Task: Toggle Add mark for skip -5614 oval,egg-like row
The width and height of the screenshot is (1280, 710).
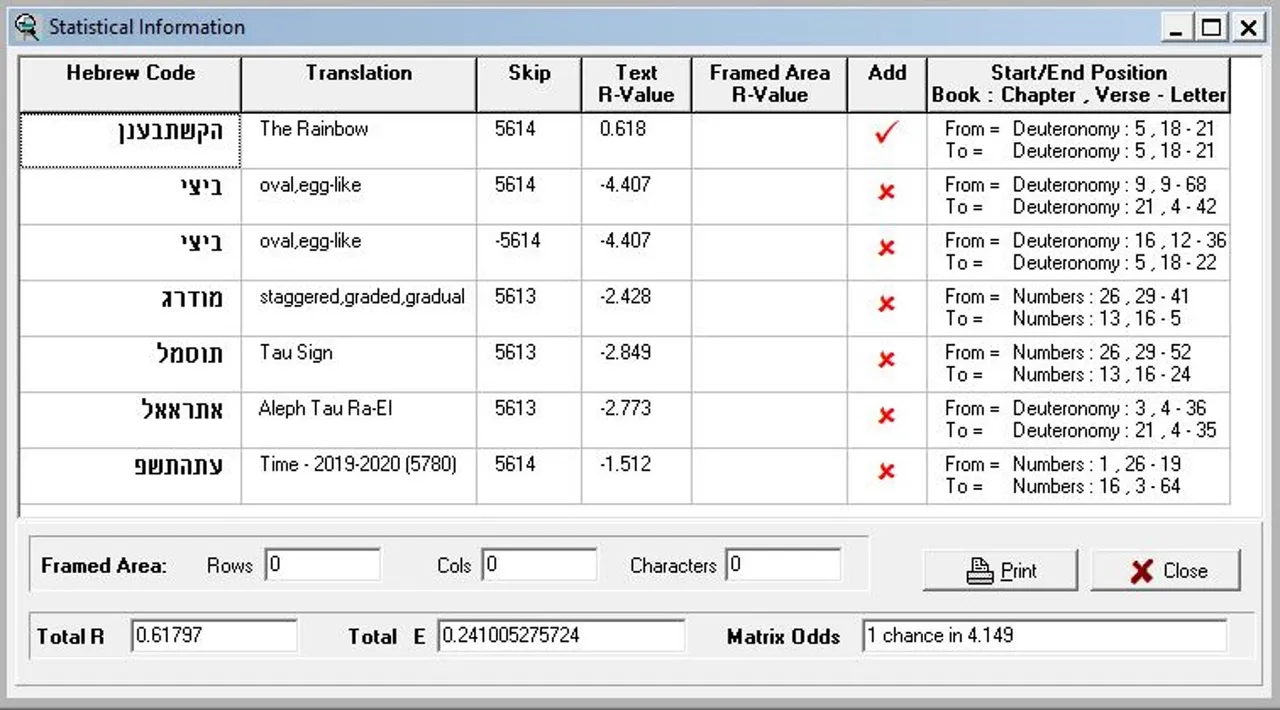Action: pyautogui.click(x=886, y=248)
